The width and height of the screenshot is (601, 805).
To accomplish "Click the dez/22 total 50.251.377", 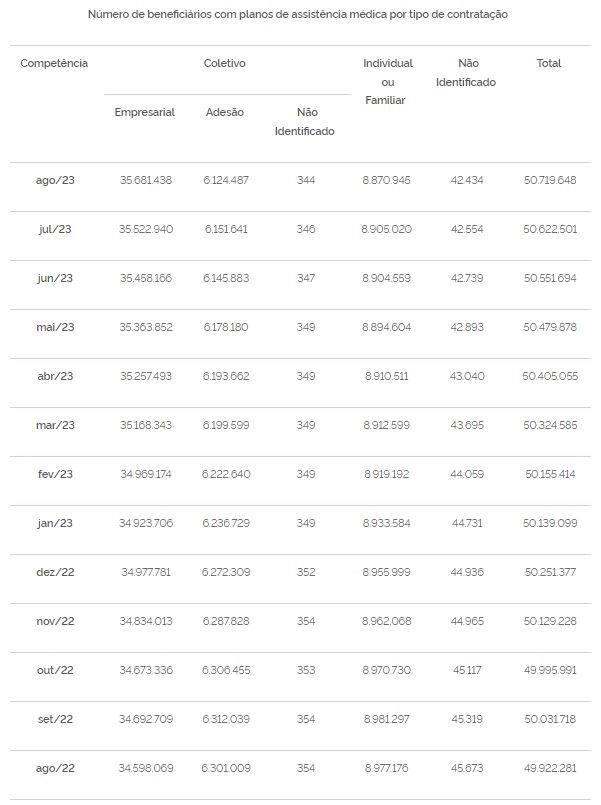I will pyautogui.click(x=550, y=572).
